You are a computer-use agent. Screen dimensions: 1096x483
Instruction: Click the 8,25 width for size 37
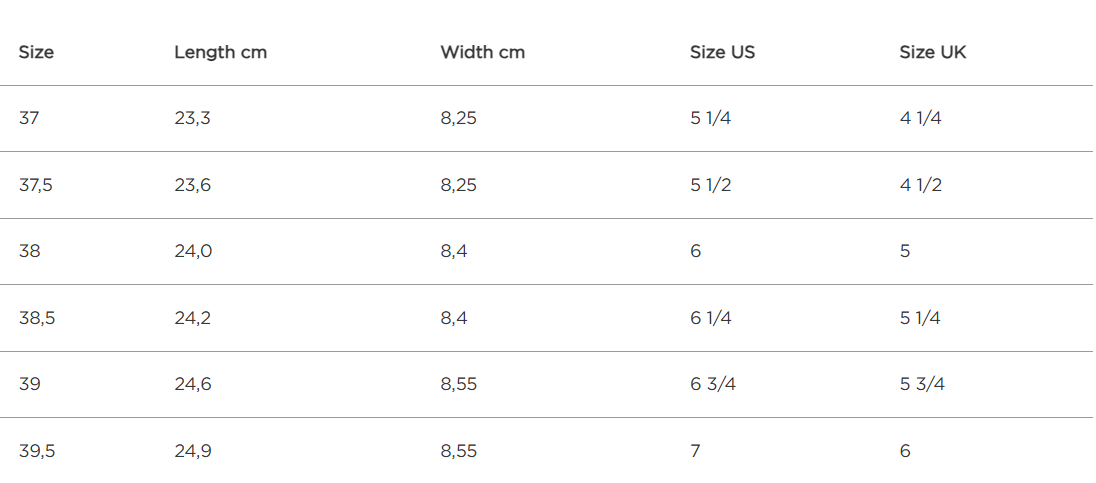click(x=459, y=118)
